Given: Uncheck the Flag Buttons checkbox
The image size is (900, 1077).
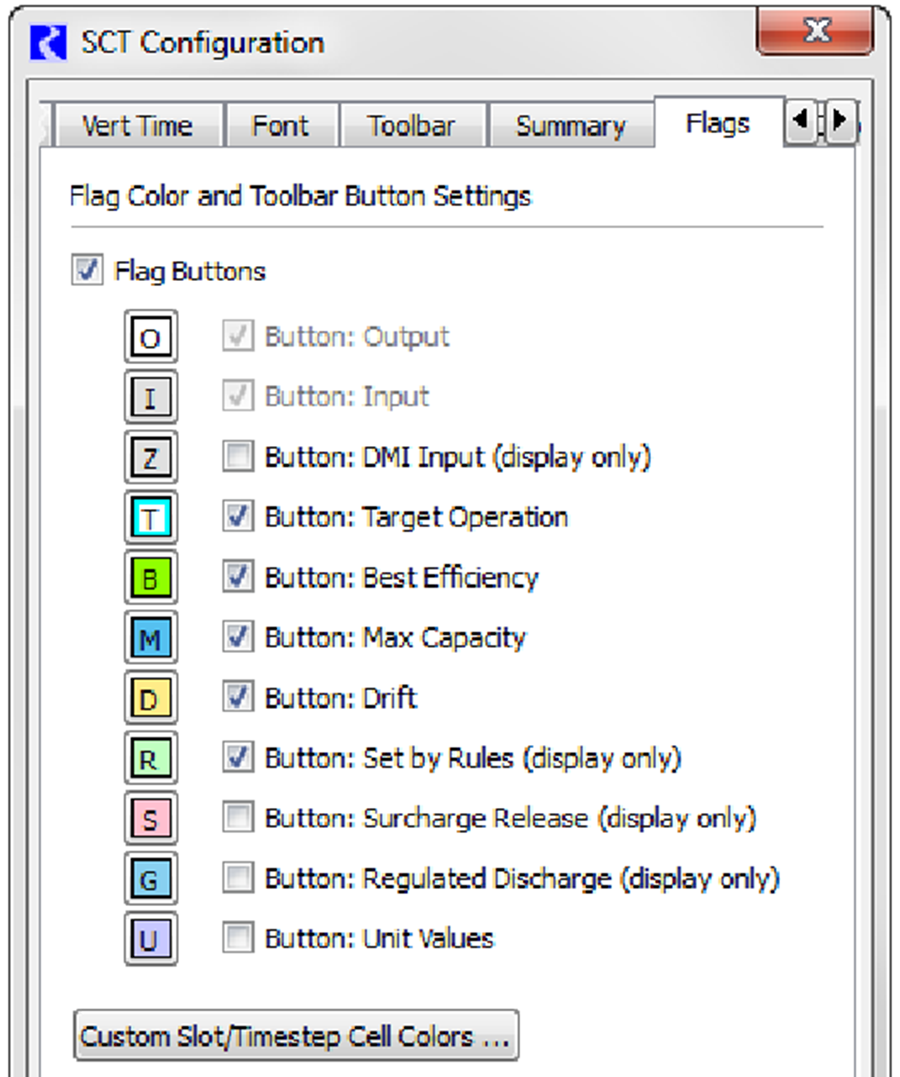Looking at the screenshot, I should pos(87,270).
